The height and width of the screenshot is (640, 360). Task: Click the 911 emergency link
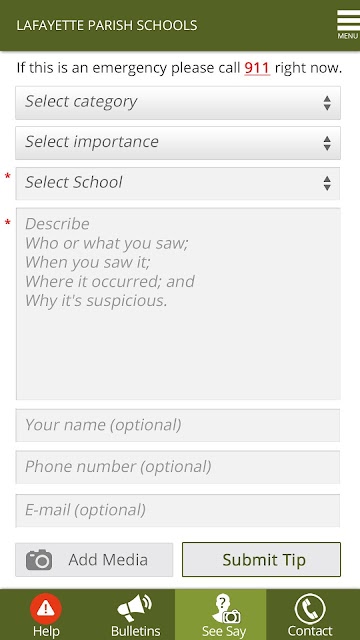coord(257,68)
